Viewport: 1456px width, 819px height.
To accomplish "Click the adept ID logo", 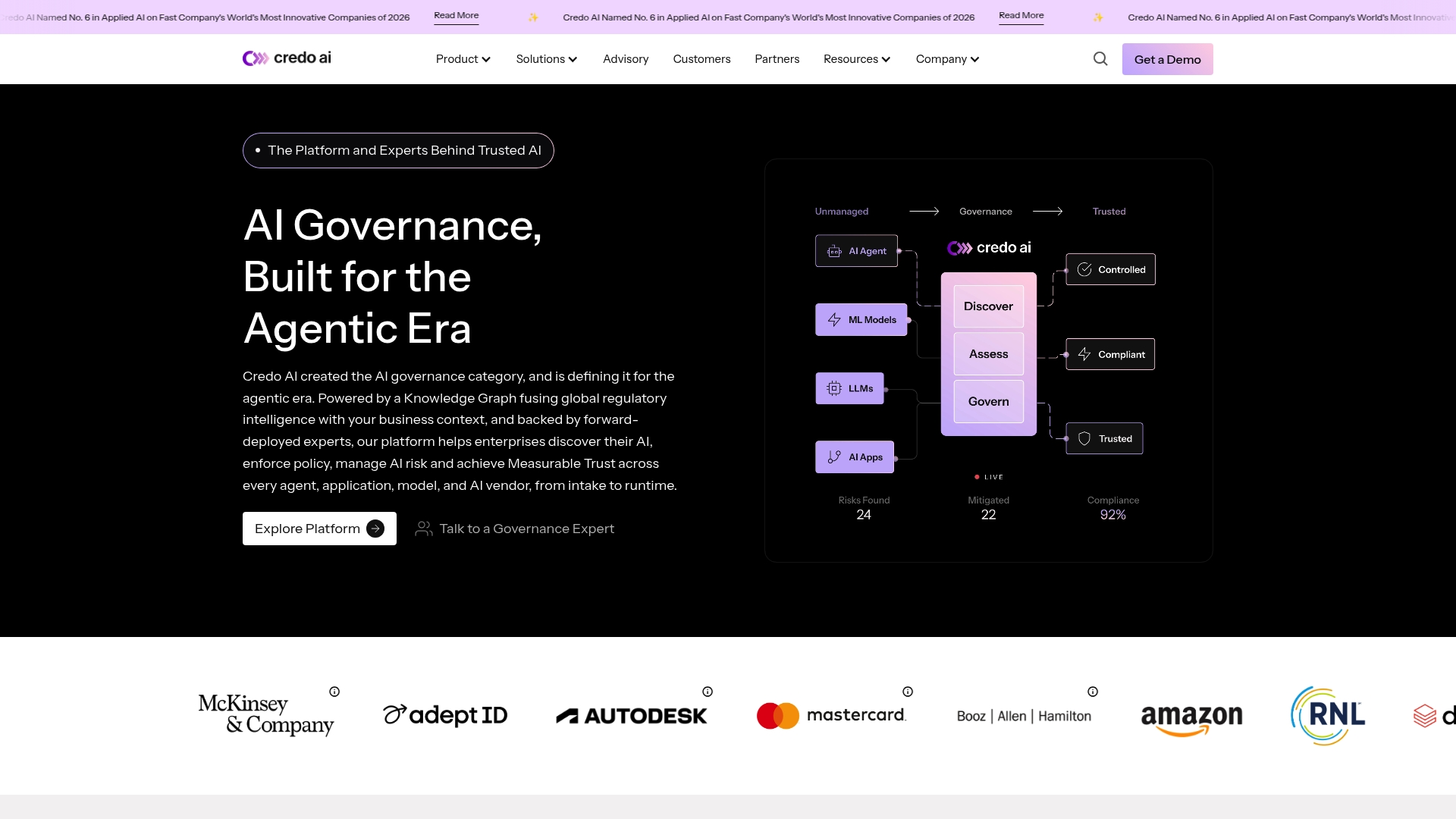I will pyautogui.click(x=445, y=715).
